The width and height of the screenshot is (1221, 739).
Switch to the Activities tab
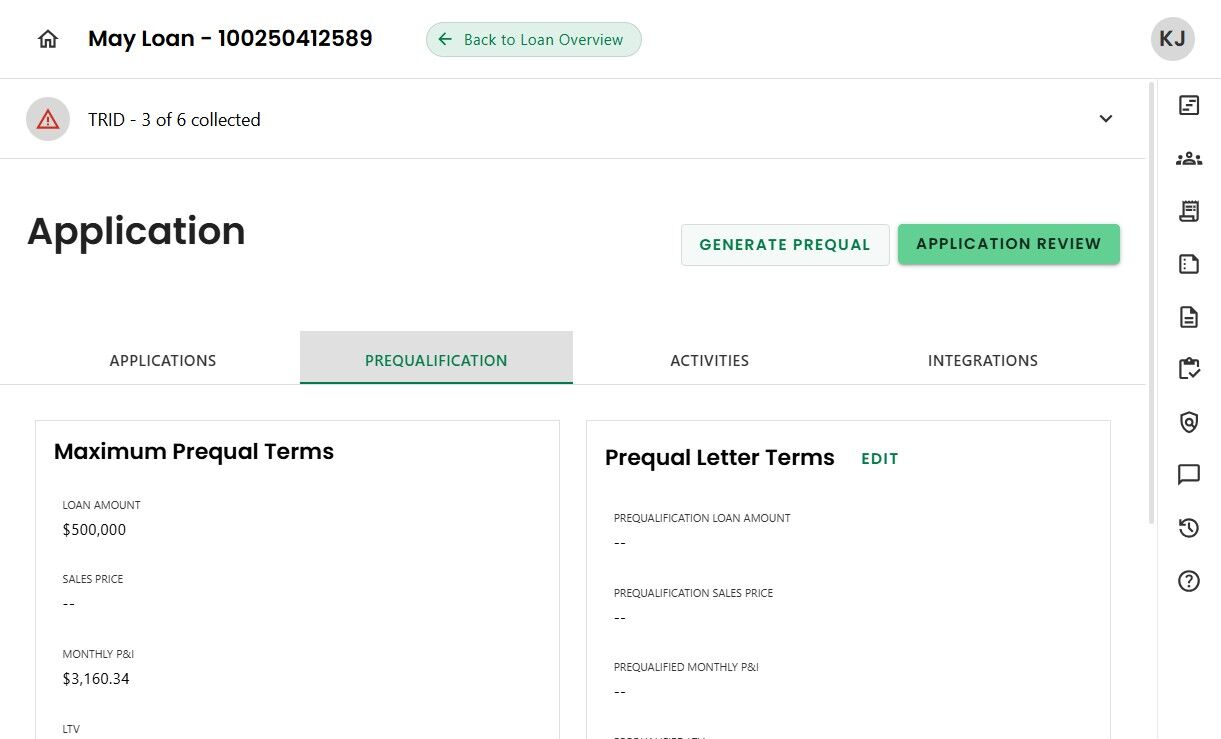[x=709, y=360]
